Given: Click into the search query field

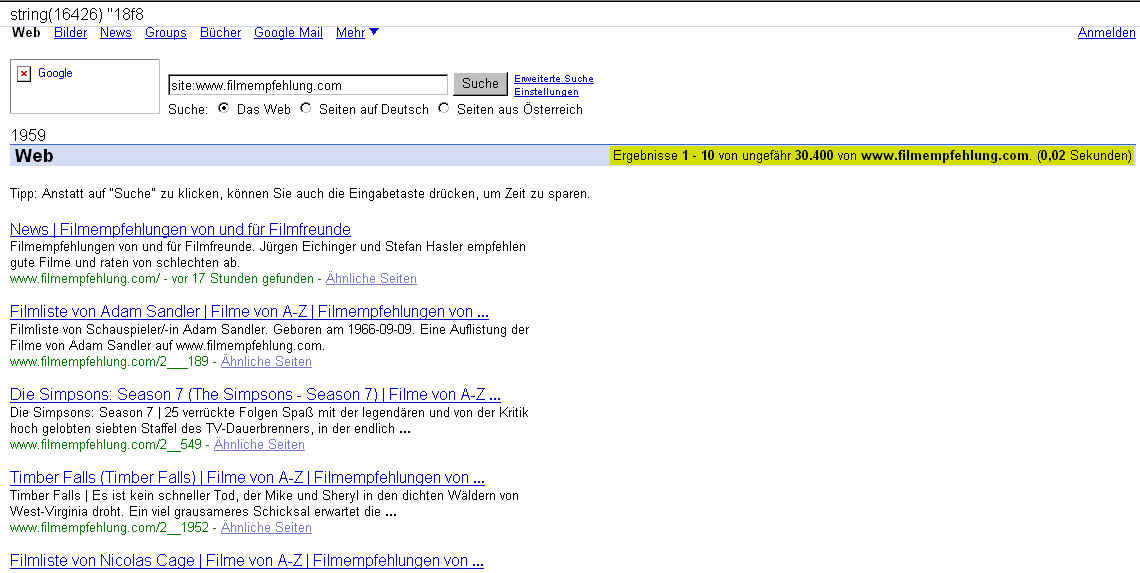Looking at the screenshot, I should coord(307,85).
